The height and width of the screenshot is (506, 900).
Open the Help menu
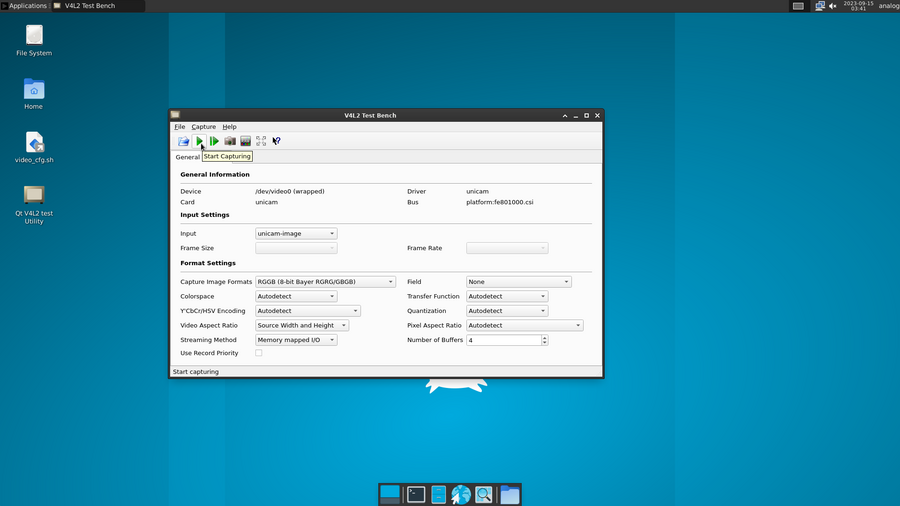230,127
